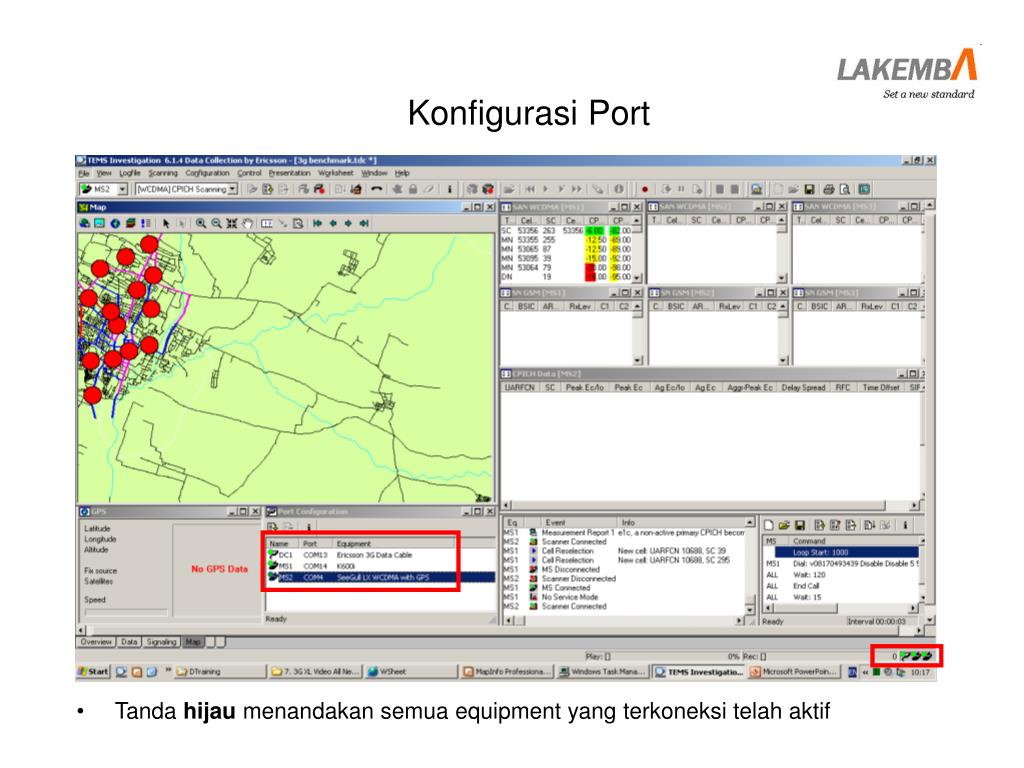This screenshot has width=1024, height=768.
Task: Click the first-item arrow in Map toolbar
Action: coord(317,223)
